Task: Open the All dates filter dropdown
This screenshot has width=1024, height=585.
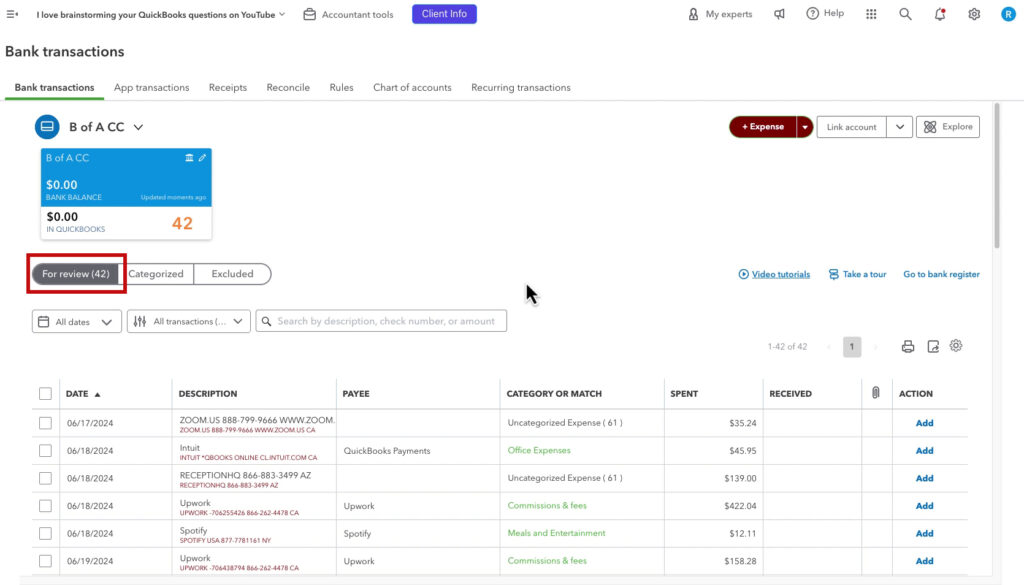Action: pyautogui.click(x=76, y=320)
